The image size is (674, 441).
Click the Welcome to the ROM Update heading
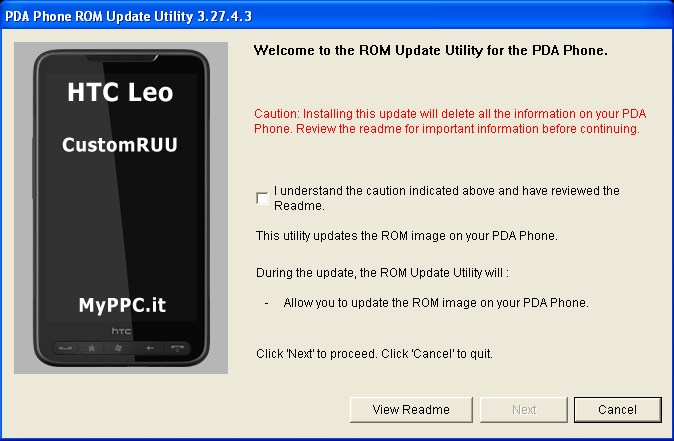pos(431,50)
